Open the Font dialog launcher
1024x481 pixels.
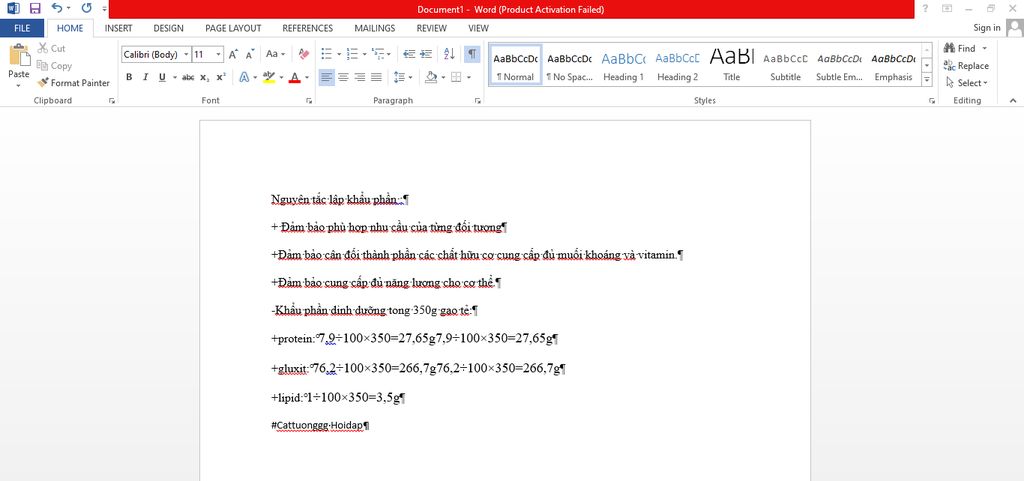[x=308, y=101]
